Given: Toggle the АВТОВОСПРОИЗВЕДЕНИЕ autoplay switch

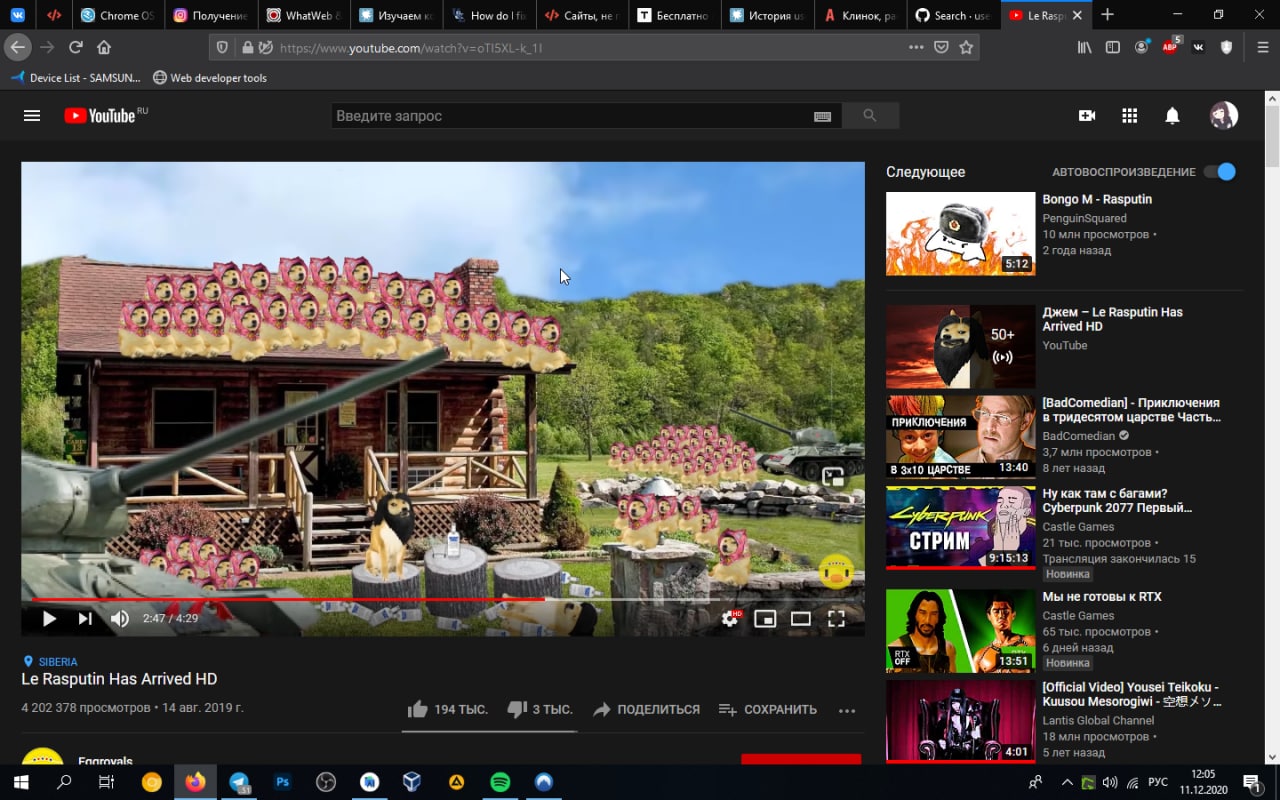Looking at the screenshot, I should click(1220, 172).
